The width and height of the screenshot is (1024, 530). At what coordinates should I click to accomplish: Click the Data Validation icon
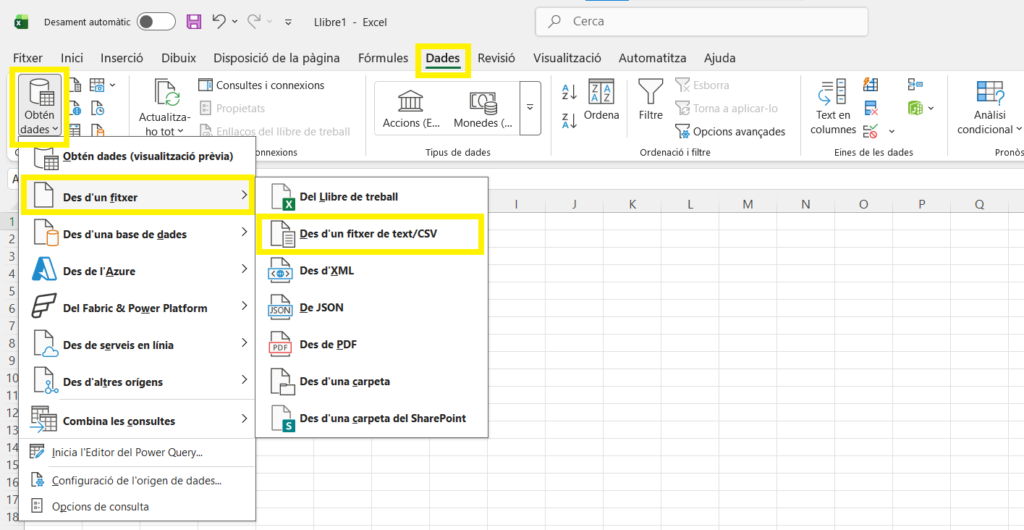[x=871, y=131]
